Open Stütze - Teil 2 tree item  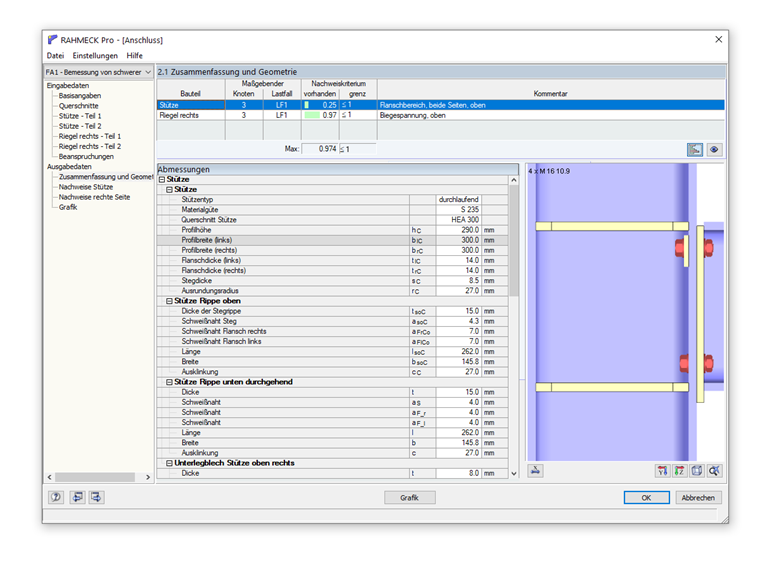(x=80, y=126)
